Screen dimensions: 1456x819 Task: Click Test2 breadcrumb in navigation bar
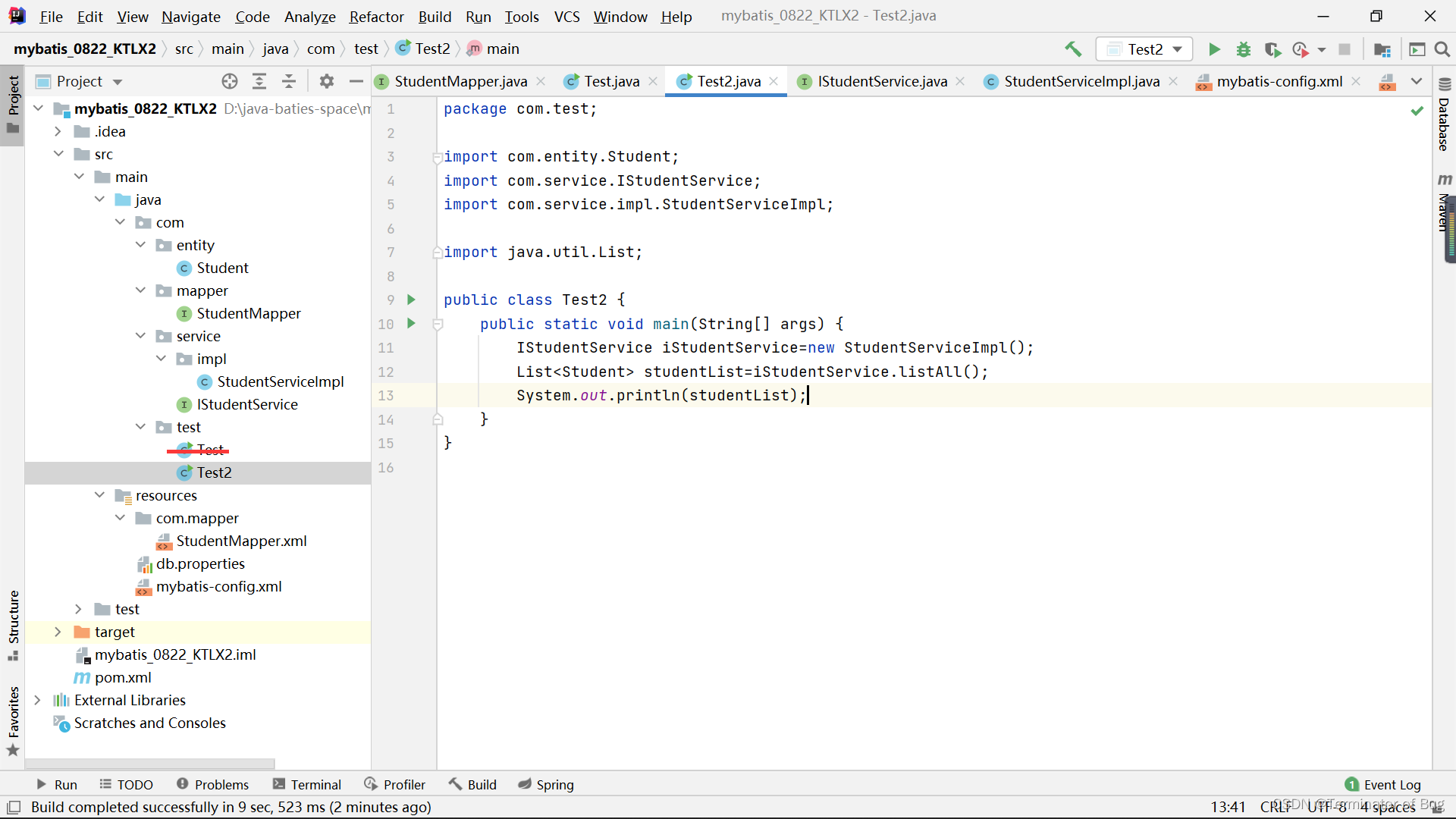(x=424, y=49)
